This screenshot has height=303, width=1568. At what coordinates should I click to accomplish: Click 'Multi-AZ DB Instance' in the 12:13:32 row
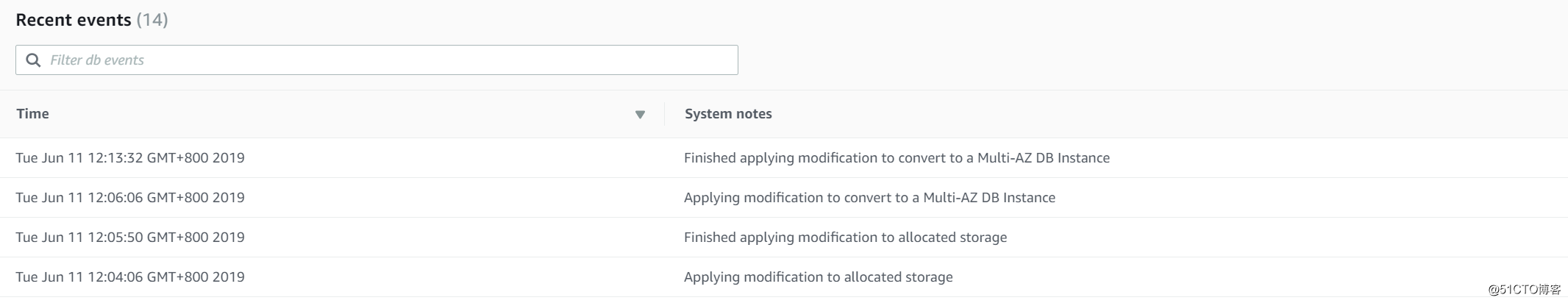click(x=1043, y=158)
